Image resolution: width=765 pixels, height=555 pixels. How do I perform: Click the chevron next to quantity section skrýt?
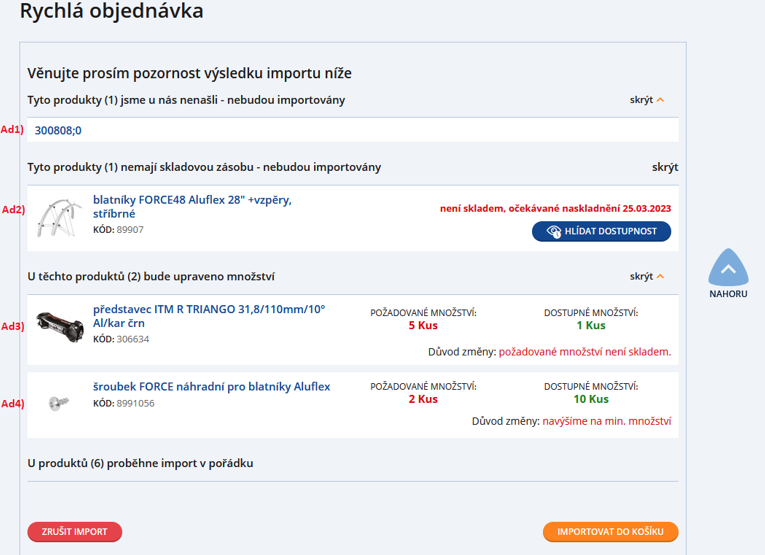(x=660, y=276)
